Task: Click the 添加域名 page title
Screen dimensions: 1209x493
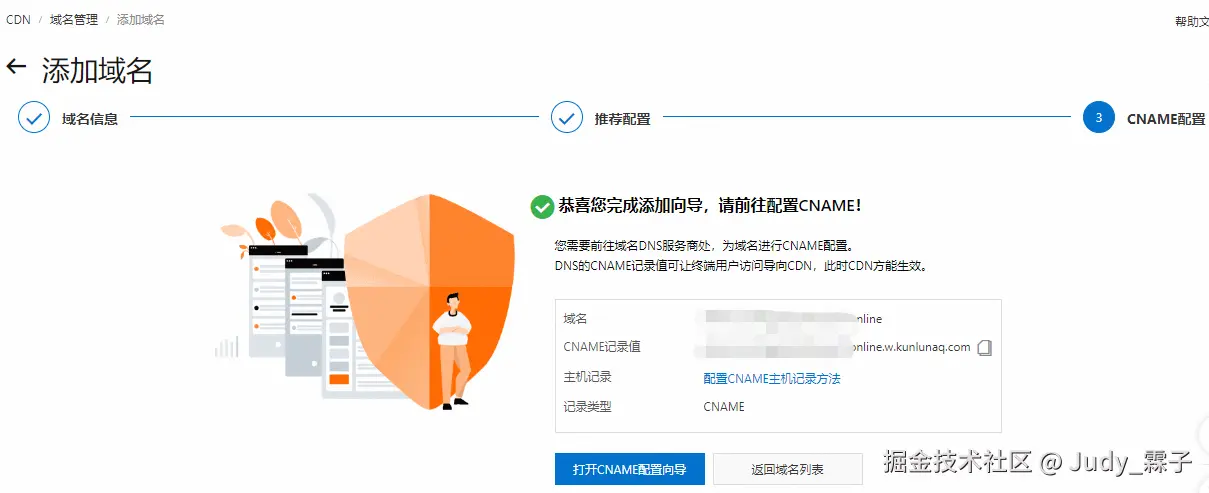Action: coord(97,70)
